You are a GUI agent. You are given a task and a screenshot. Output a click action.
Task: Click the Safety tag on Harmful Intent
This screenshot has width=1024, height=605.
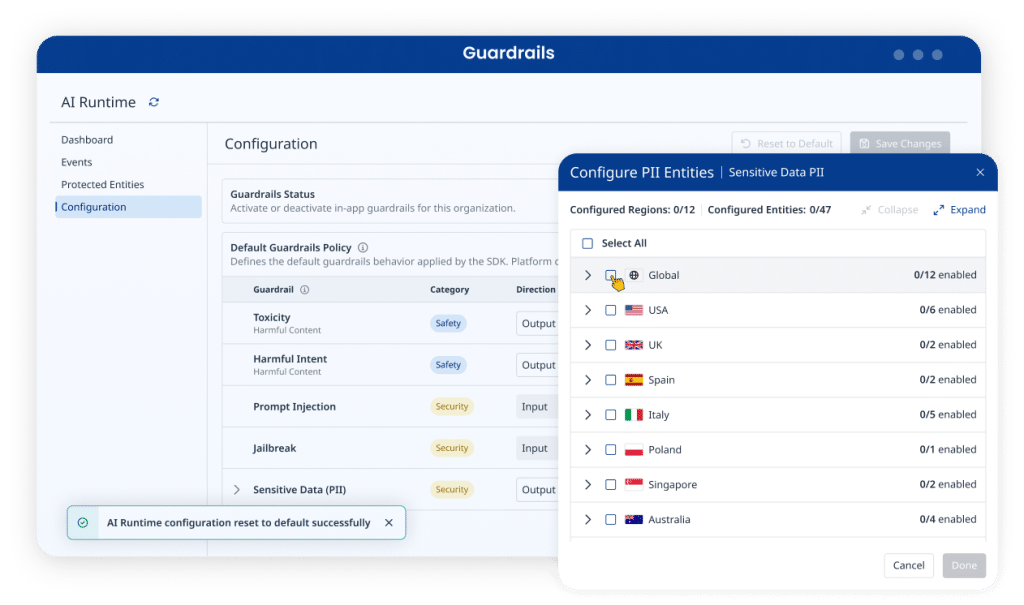pos(448,365)
